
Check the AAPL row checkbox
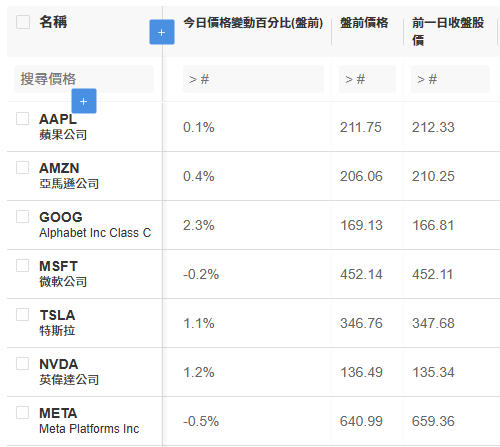23,118
